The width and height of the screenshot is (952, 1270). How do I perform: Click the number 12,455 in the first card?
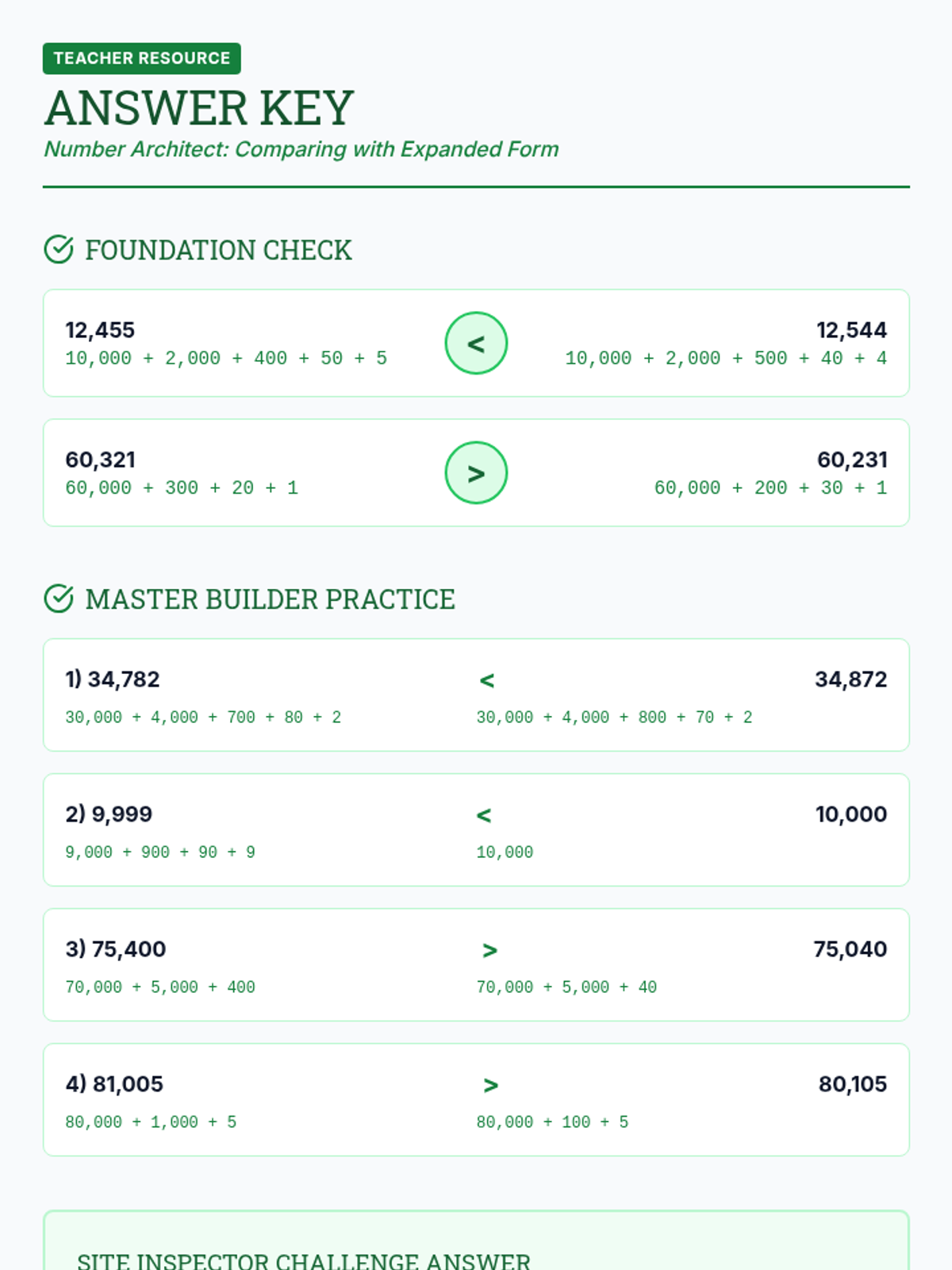100,330
